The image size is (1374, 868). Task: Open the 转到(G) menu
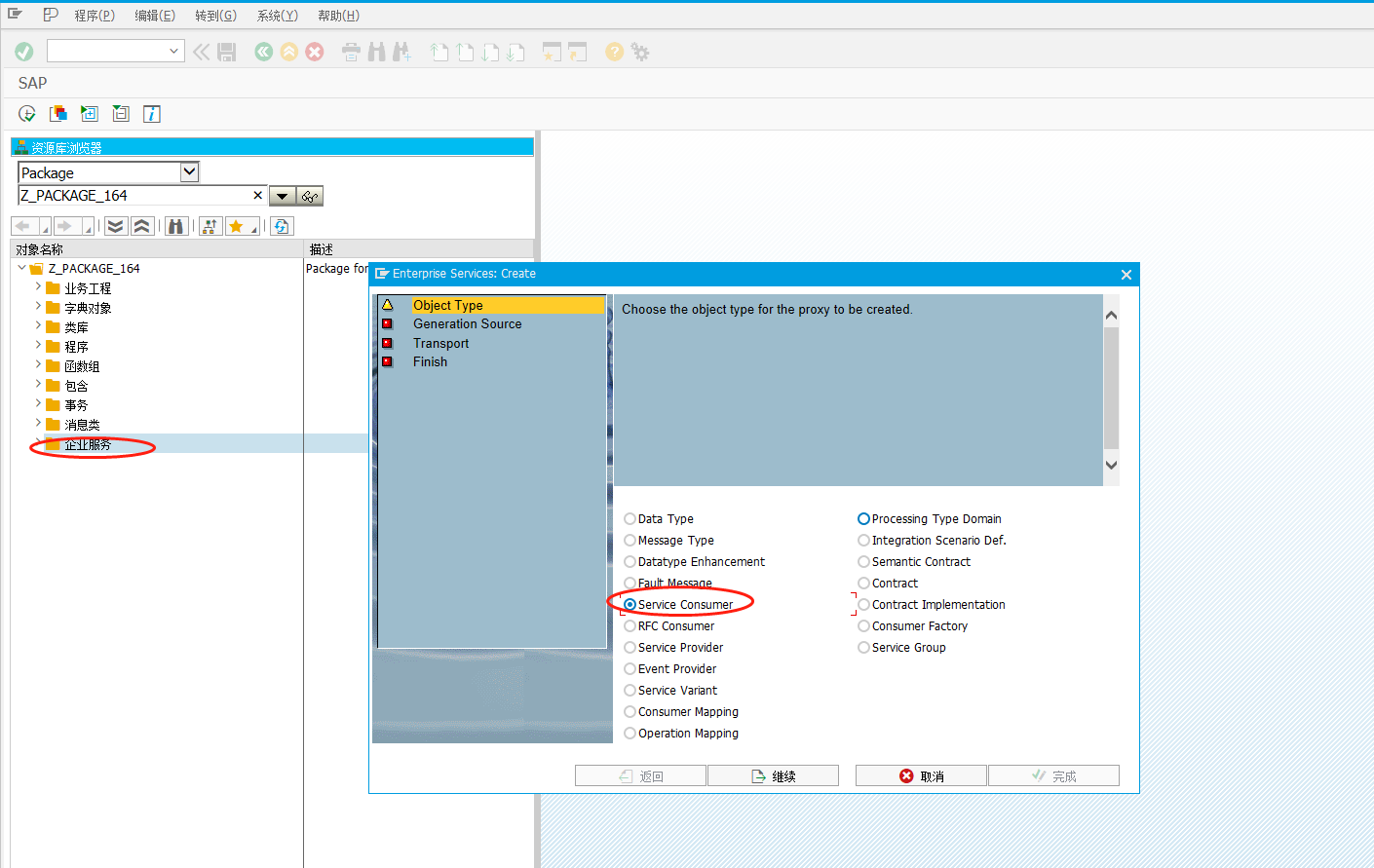coord(215,16)
